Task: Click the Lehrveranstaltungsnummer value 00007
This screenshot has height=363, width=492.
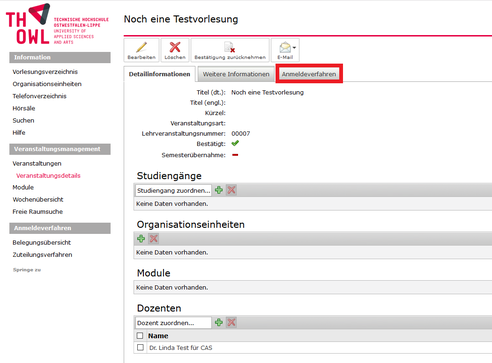Action: pos(241,134)
